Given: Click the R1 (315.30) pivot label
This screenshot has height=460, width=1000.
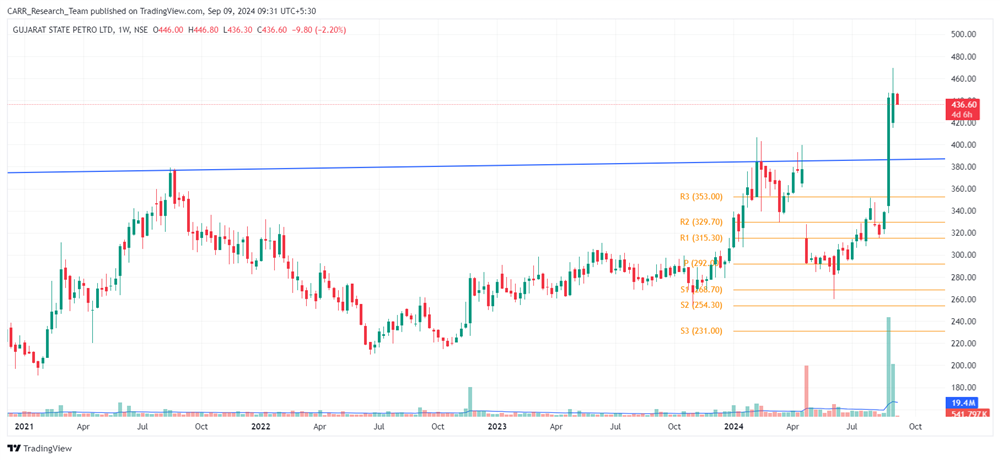Looking at the screenshot, I should [x=701, y=238].
